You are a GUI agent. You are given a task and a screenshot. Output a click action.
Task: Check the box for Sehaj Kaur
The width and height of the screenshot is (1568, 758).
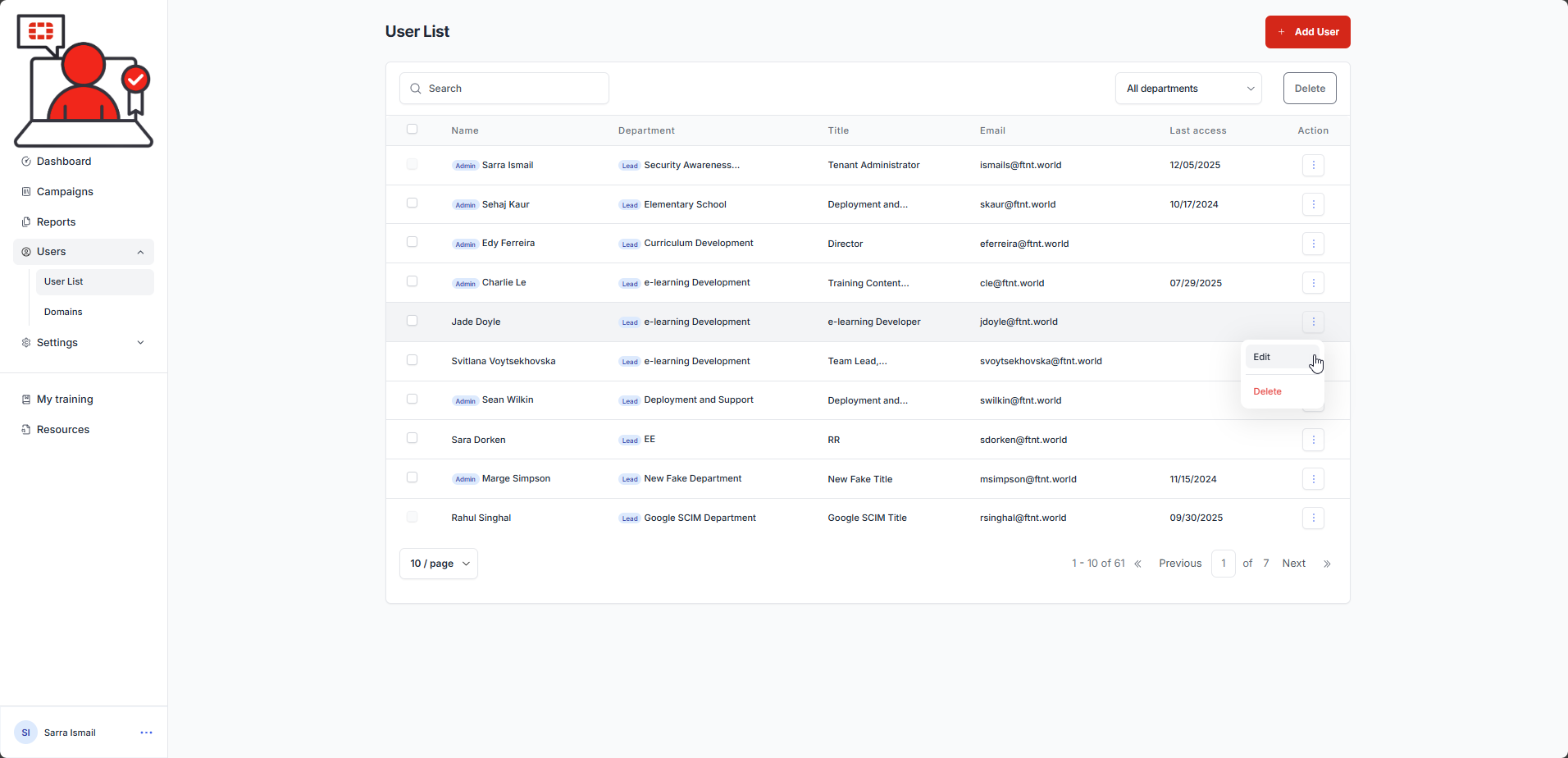(413, 203)
